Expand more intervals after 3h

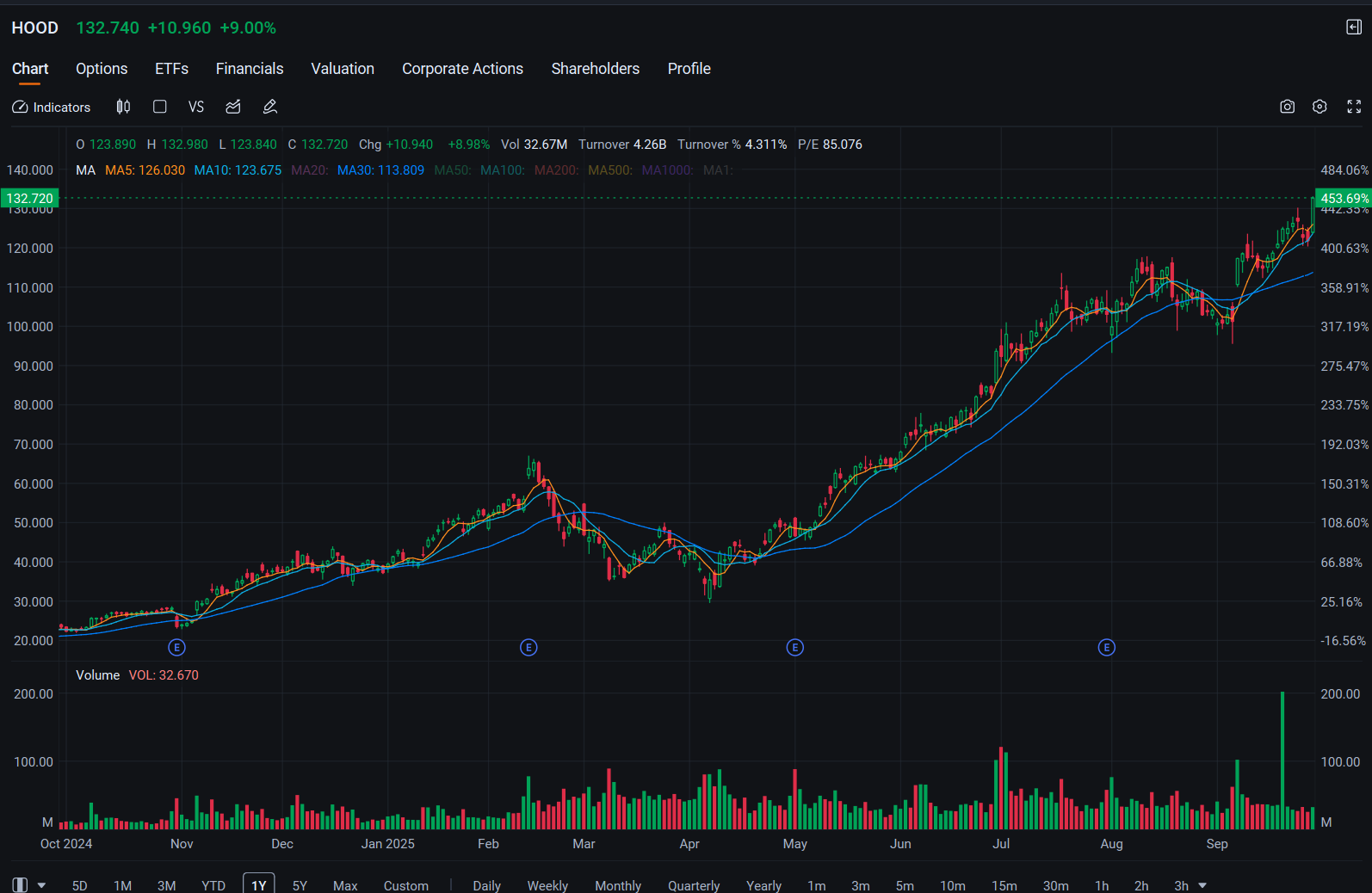[1202, 885]
